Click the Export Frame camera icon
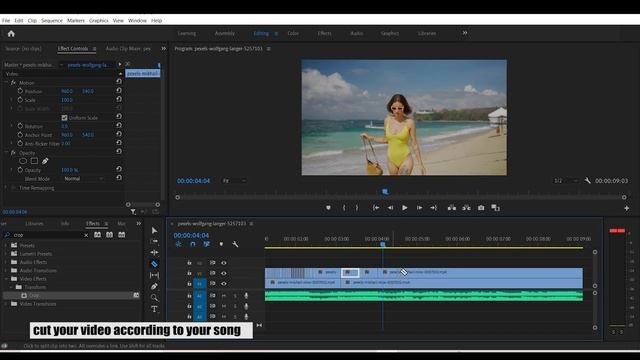 [x=481, y=208]
